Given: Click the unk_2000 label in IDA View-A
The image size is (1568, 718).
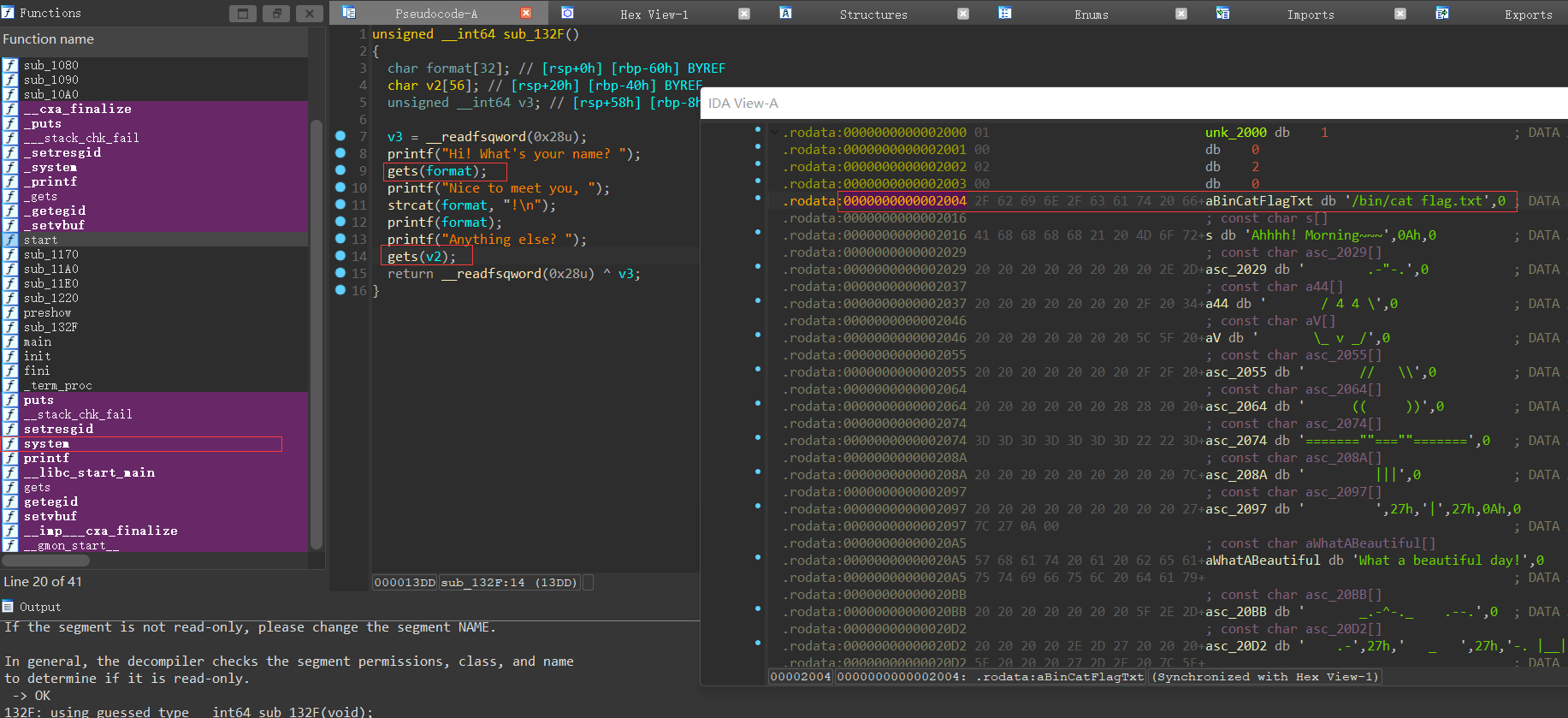Looking at the screenshot, I should click(1236, 133).
